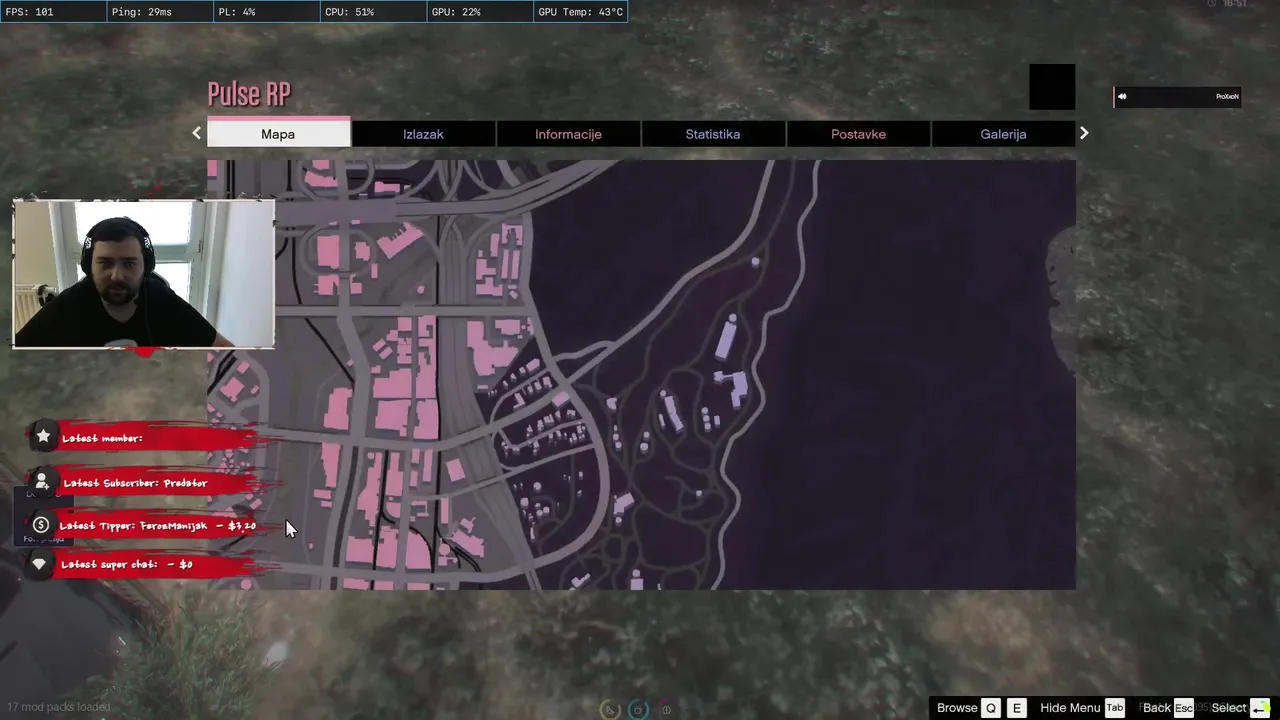Click the right tab navigation arrow
Image resolution: width=1280 pixels, height=720 pixels.
coord(1084,133)
